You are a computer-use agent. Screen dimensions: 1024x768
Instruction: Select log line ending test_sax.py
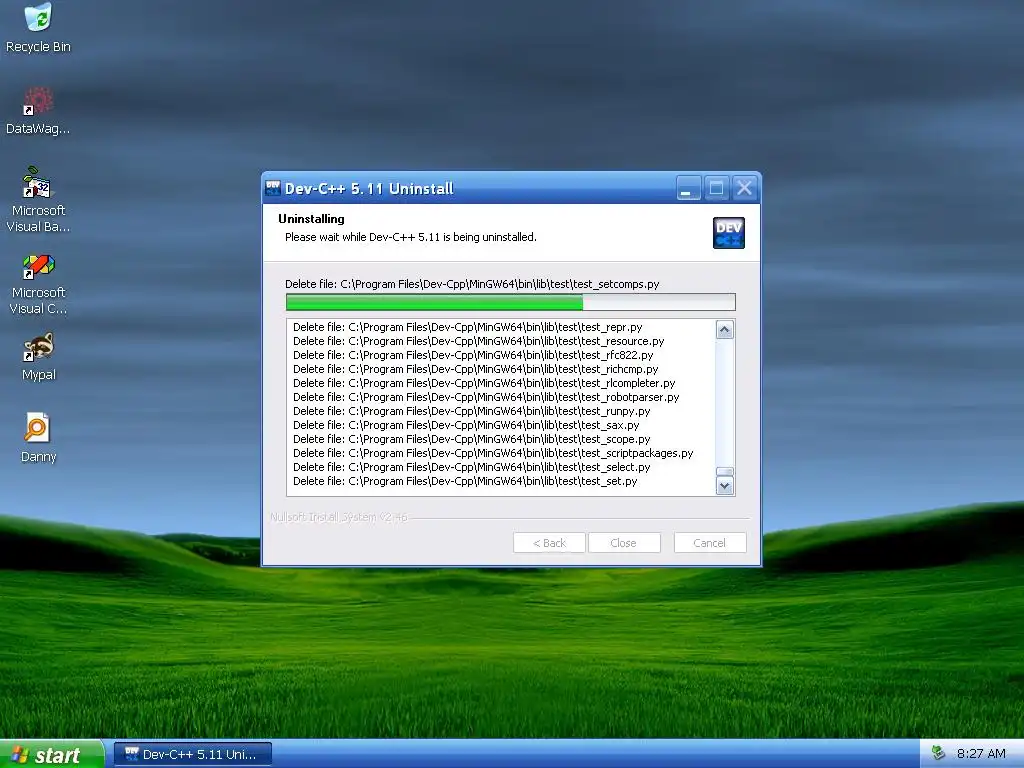(466, 425)
